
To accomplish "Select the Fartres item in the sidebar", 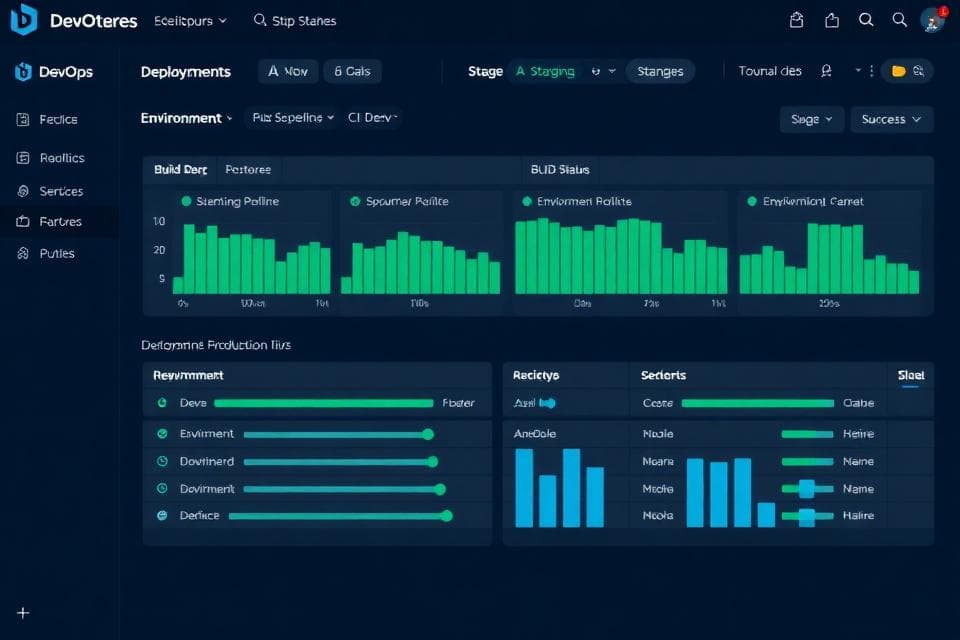I will click(57, 221).
